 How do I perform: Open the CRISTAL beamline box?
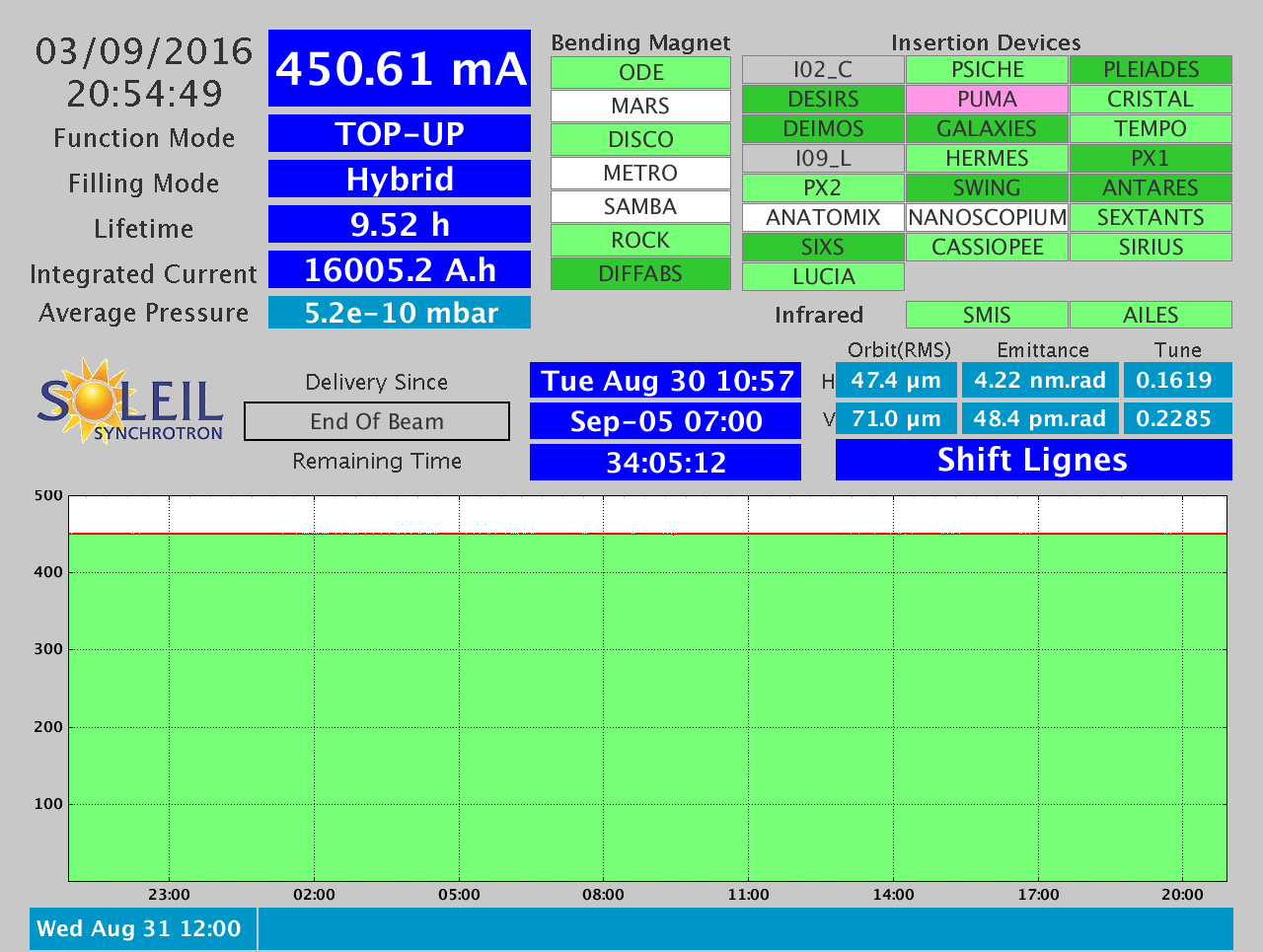click(x=1151, y=99)
